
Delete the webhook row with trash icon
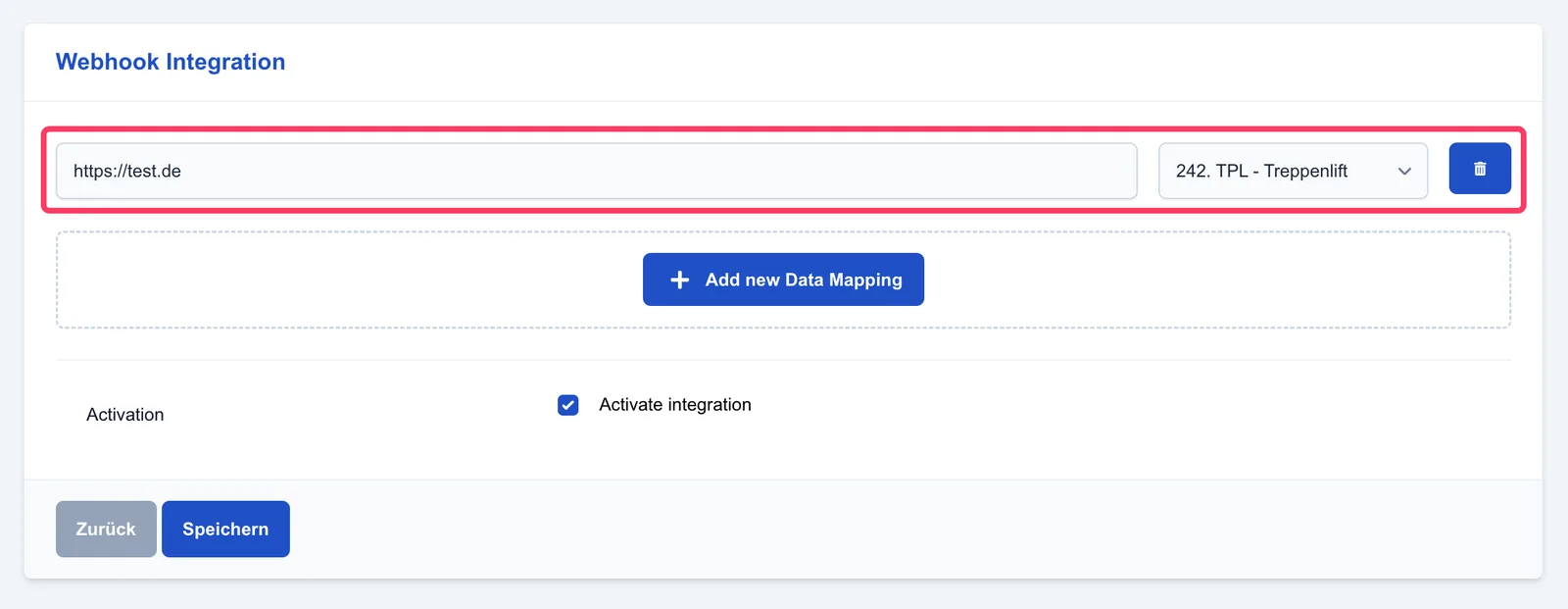(1480, 169)
